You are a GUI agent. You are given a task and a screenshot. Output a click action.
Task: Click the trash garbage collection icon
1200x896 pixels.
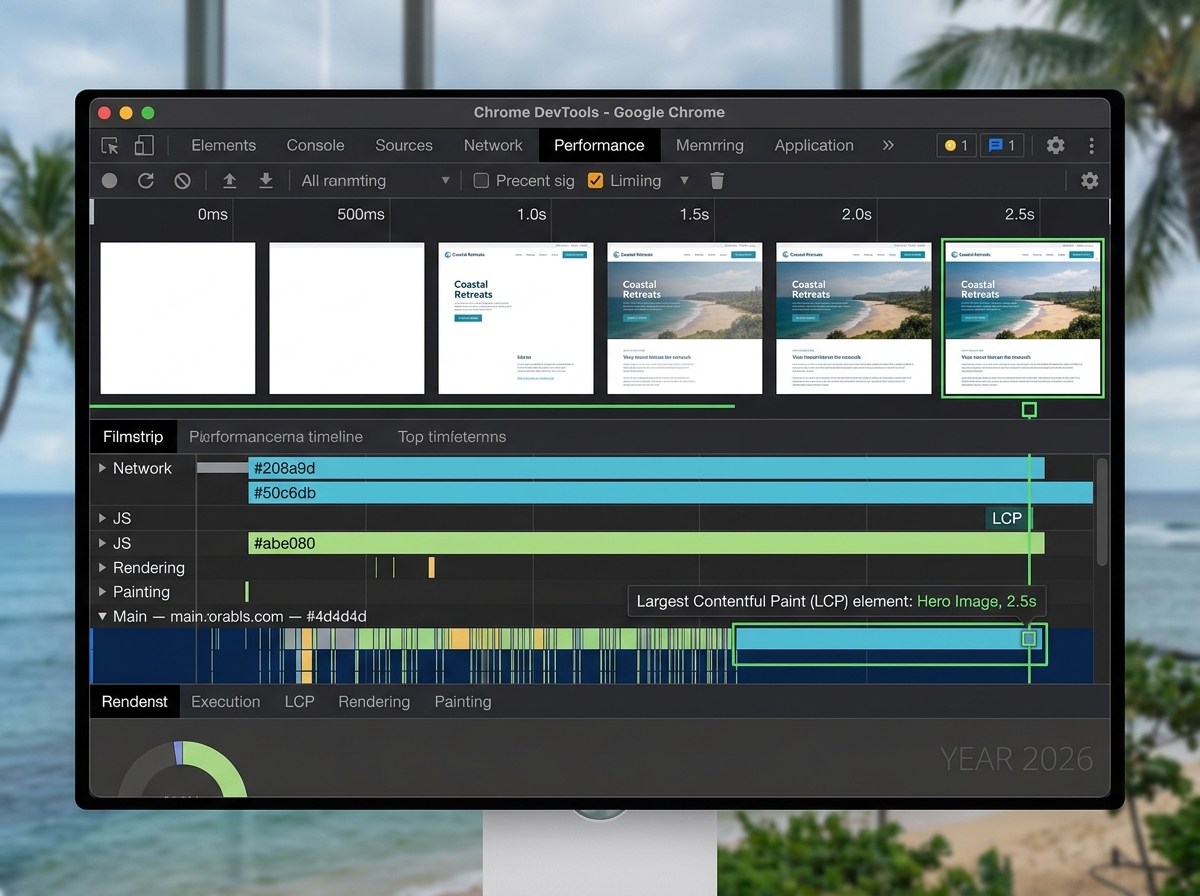coord(717,181)
